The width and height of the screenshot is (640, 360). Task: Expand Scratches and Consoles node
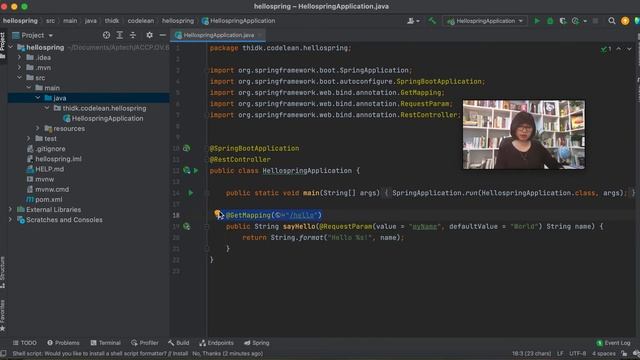11,220
